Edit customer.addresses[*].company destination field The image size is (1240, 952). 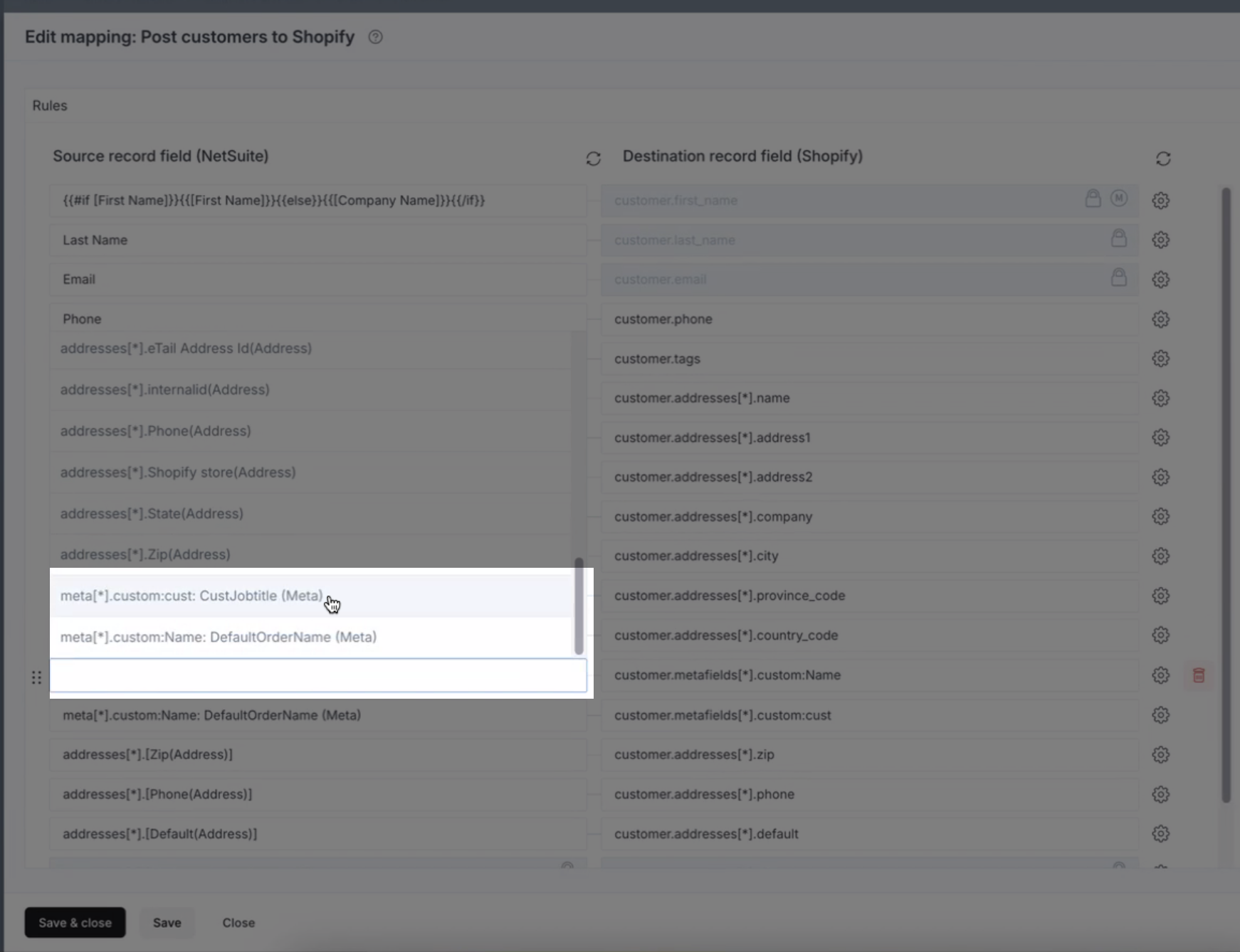(x=870, y=517)
